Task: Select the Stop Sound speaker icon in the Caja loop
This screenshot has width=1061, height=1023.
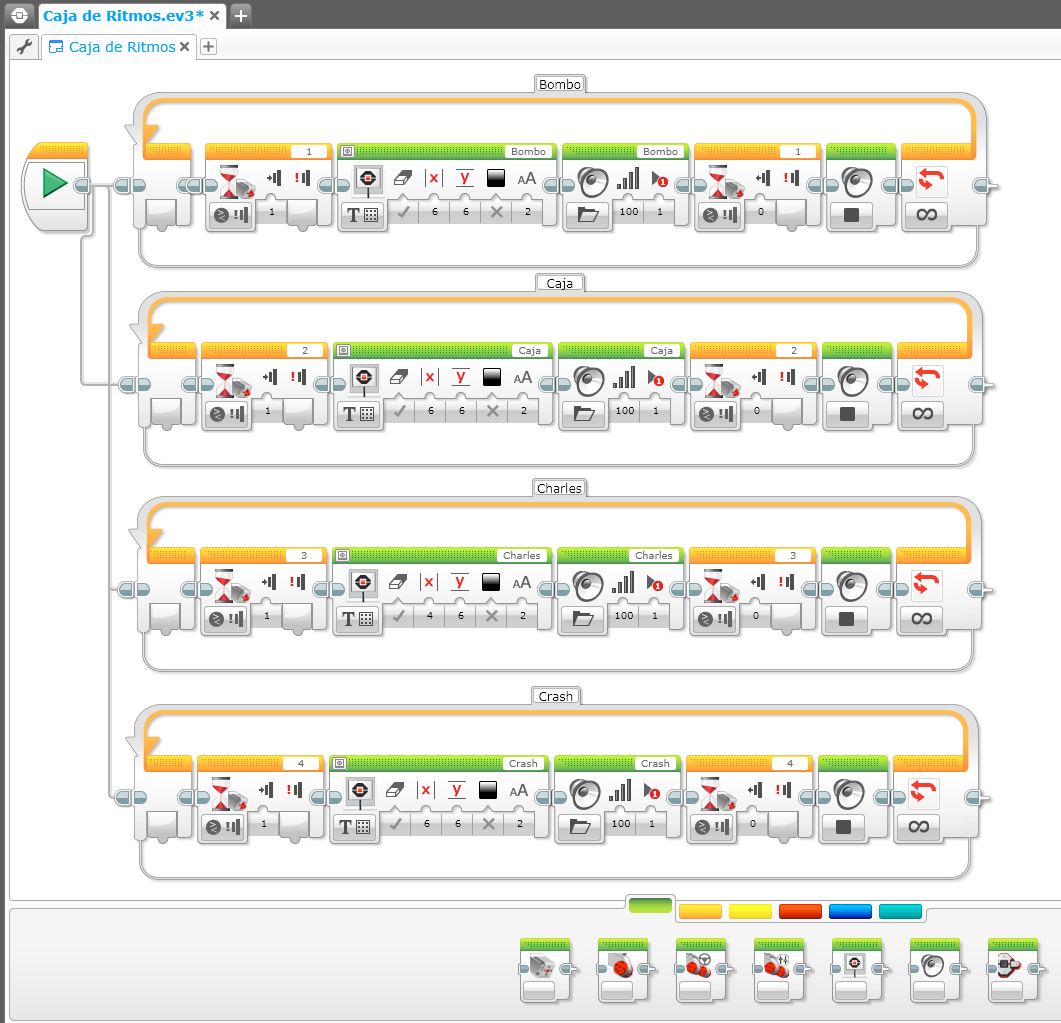Action: 852,380
